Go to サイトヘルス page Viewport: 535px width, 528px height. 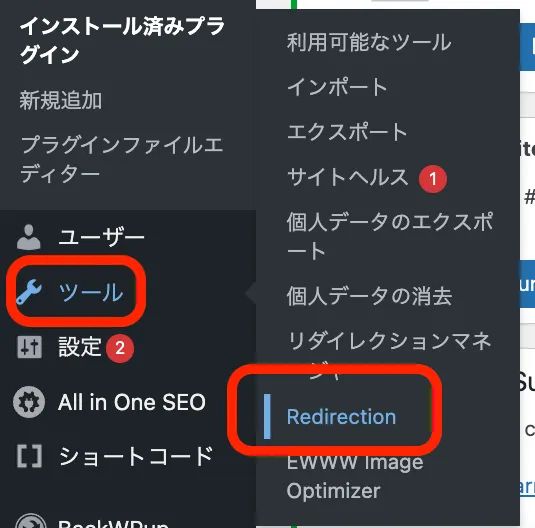coord(348,177)
